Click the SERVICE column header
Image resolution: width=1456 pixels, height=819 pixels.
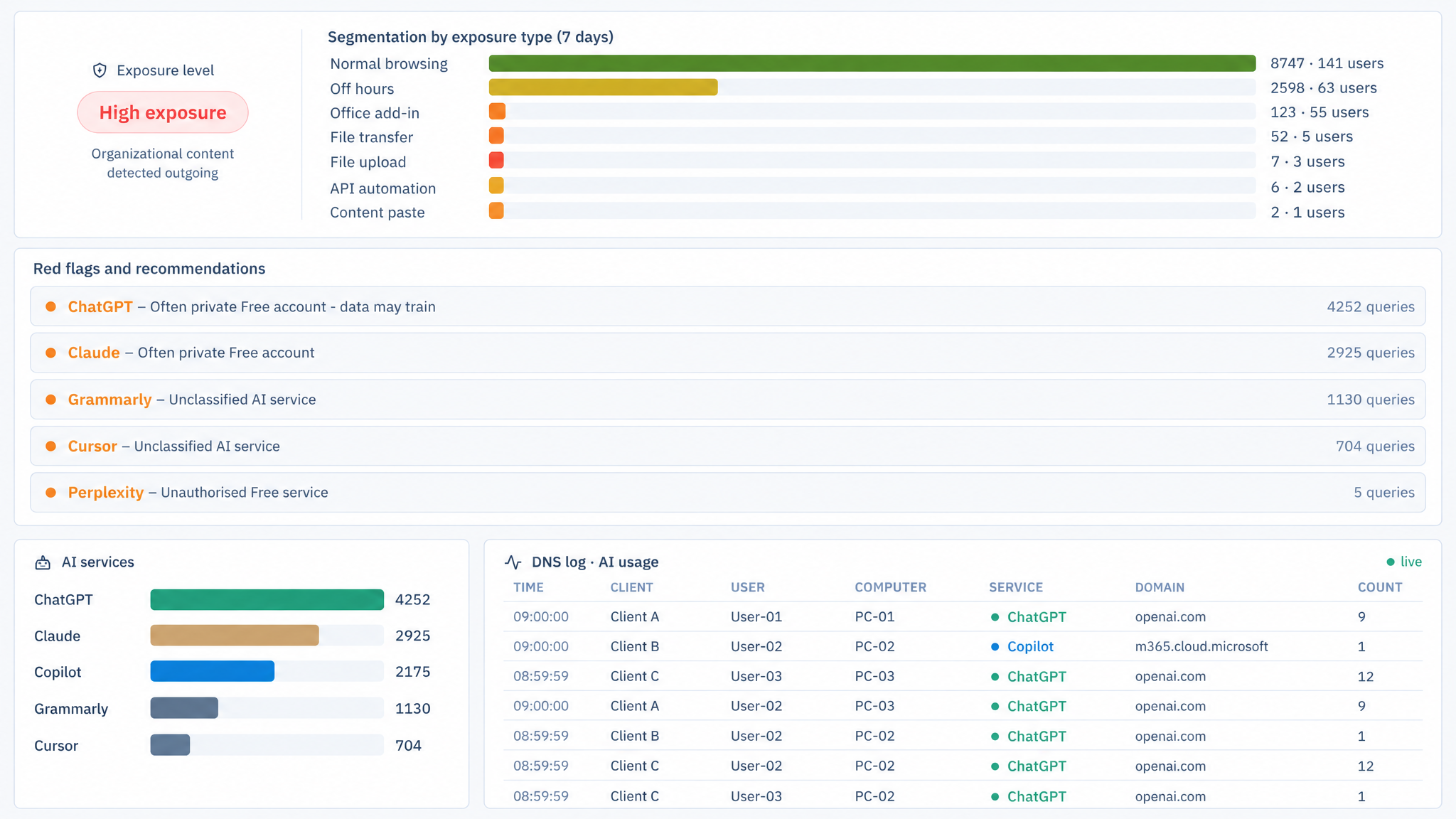point(1016,587)
